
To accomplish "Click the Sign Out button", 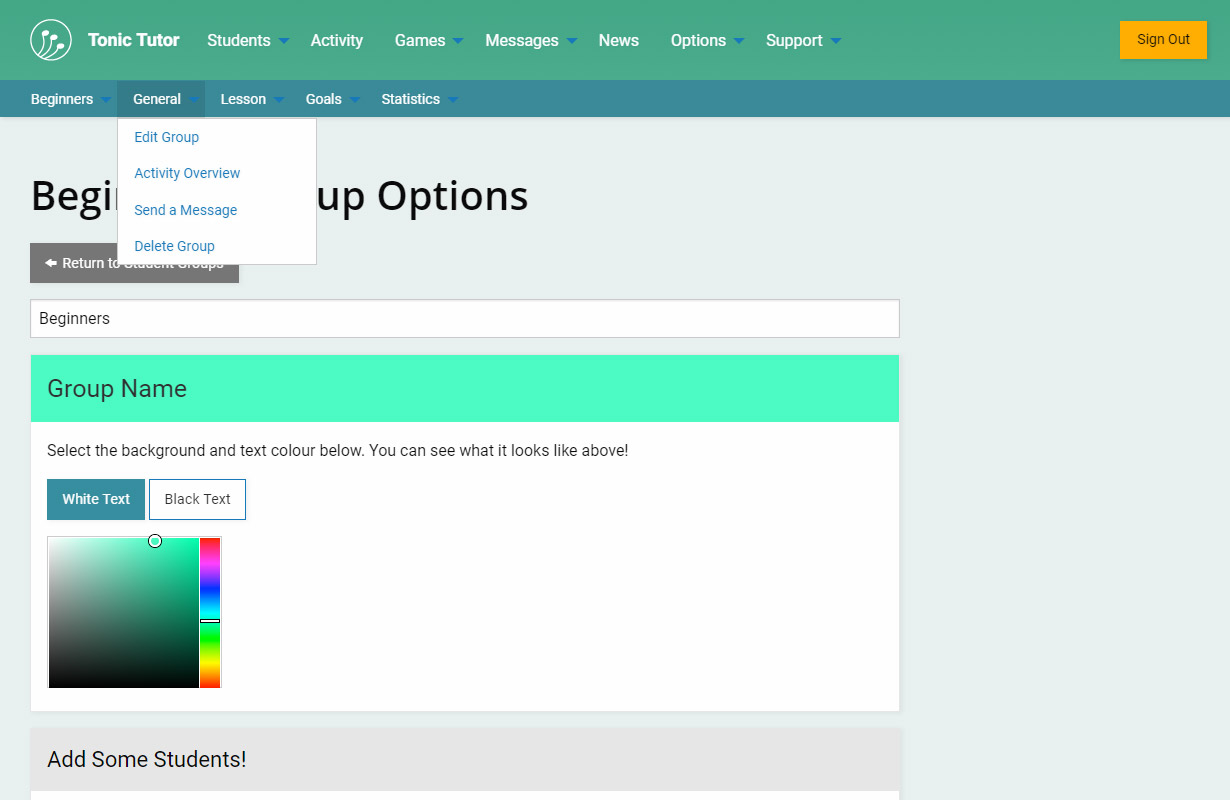I will coord(1163,40).
